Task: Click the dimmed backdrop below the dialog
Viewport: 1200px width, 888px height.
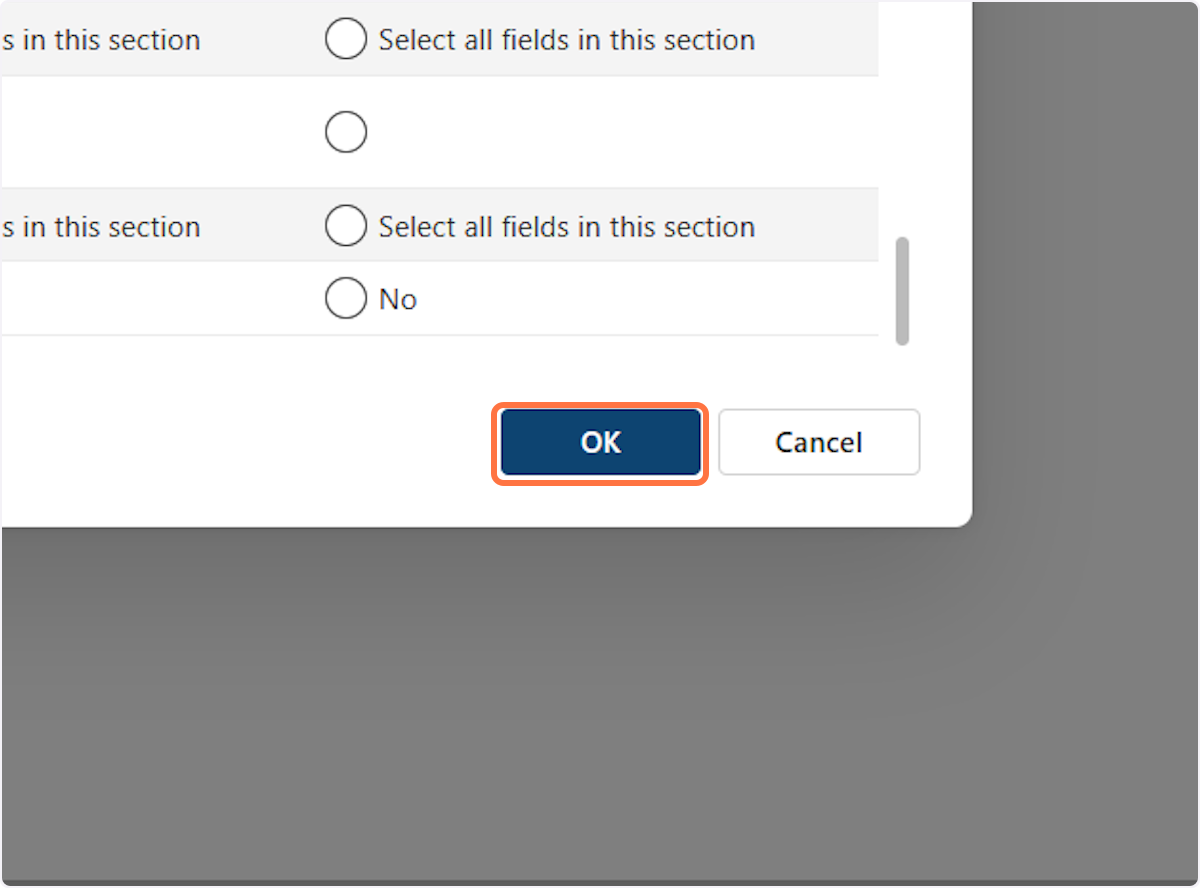Action: 500,700
